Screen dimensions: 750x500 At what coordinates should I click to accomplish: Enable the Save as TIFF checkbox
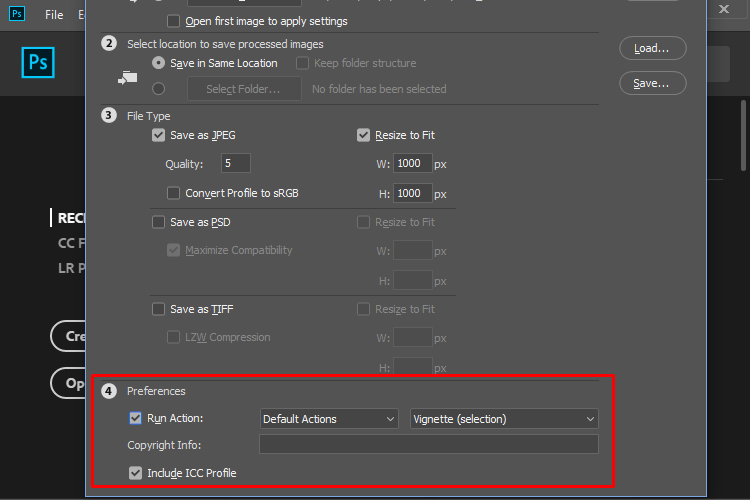point(158,309)
